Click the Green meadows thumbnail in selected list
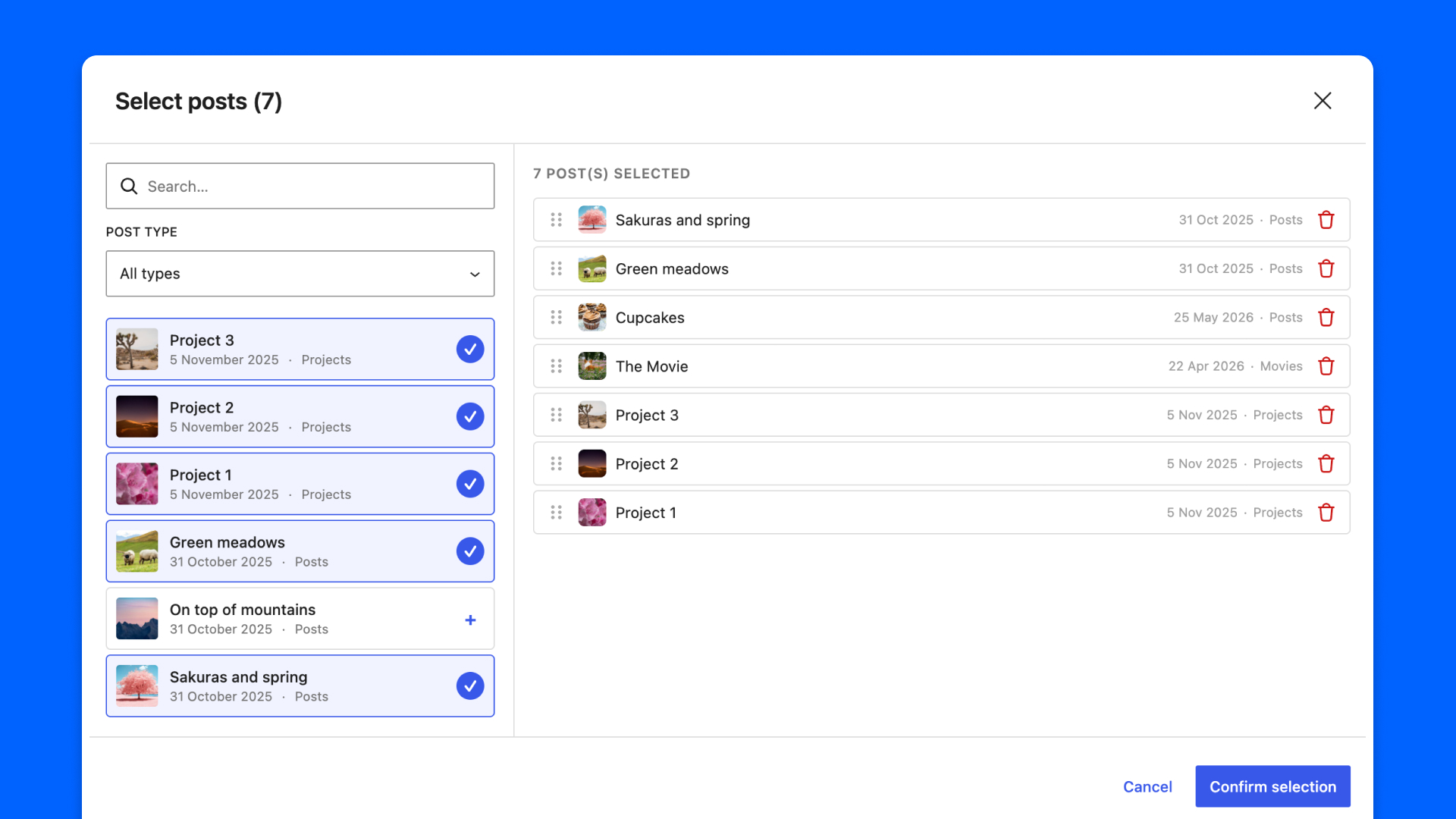This screenshot has height=819, width=1456. click(x=592, y=268)
